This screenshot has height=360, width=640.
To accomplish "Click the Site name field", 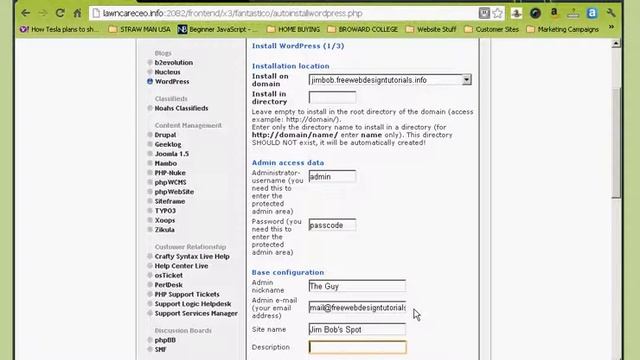I will (x=357, y=329).
